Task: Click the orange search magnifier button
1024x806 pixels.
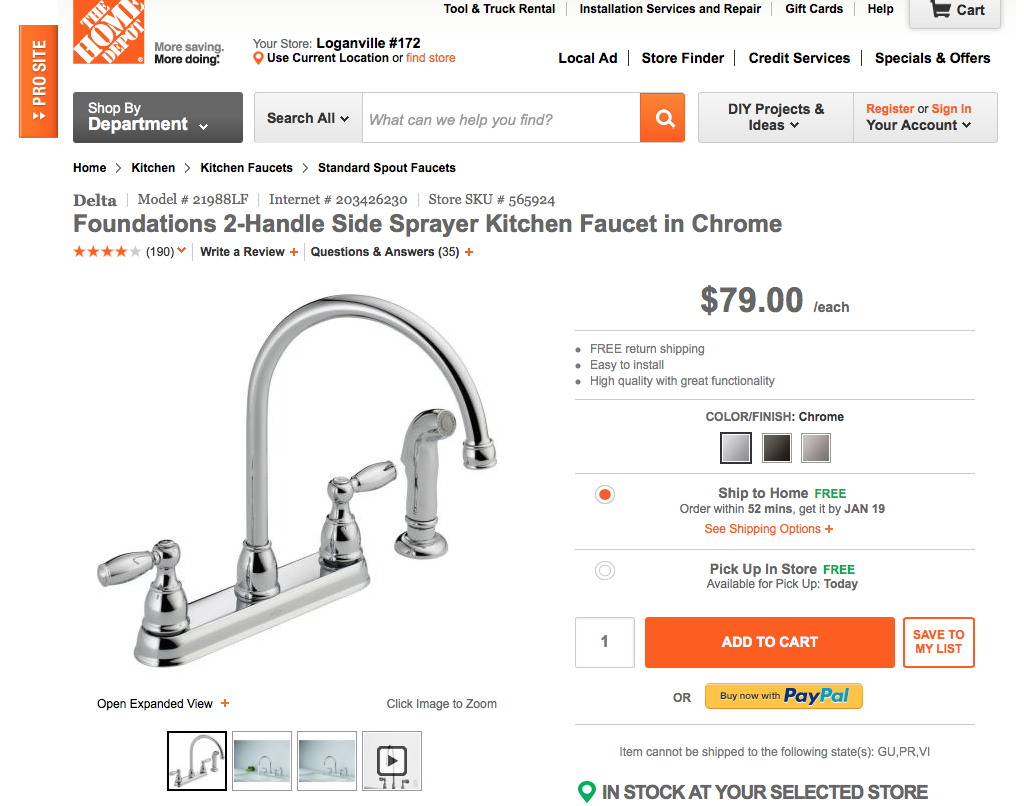Action: (662, 118)
